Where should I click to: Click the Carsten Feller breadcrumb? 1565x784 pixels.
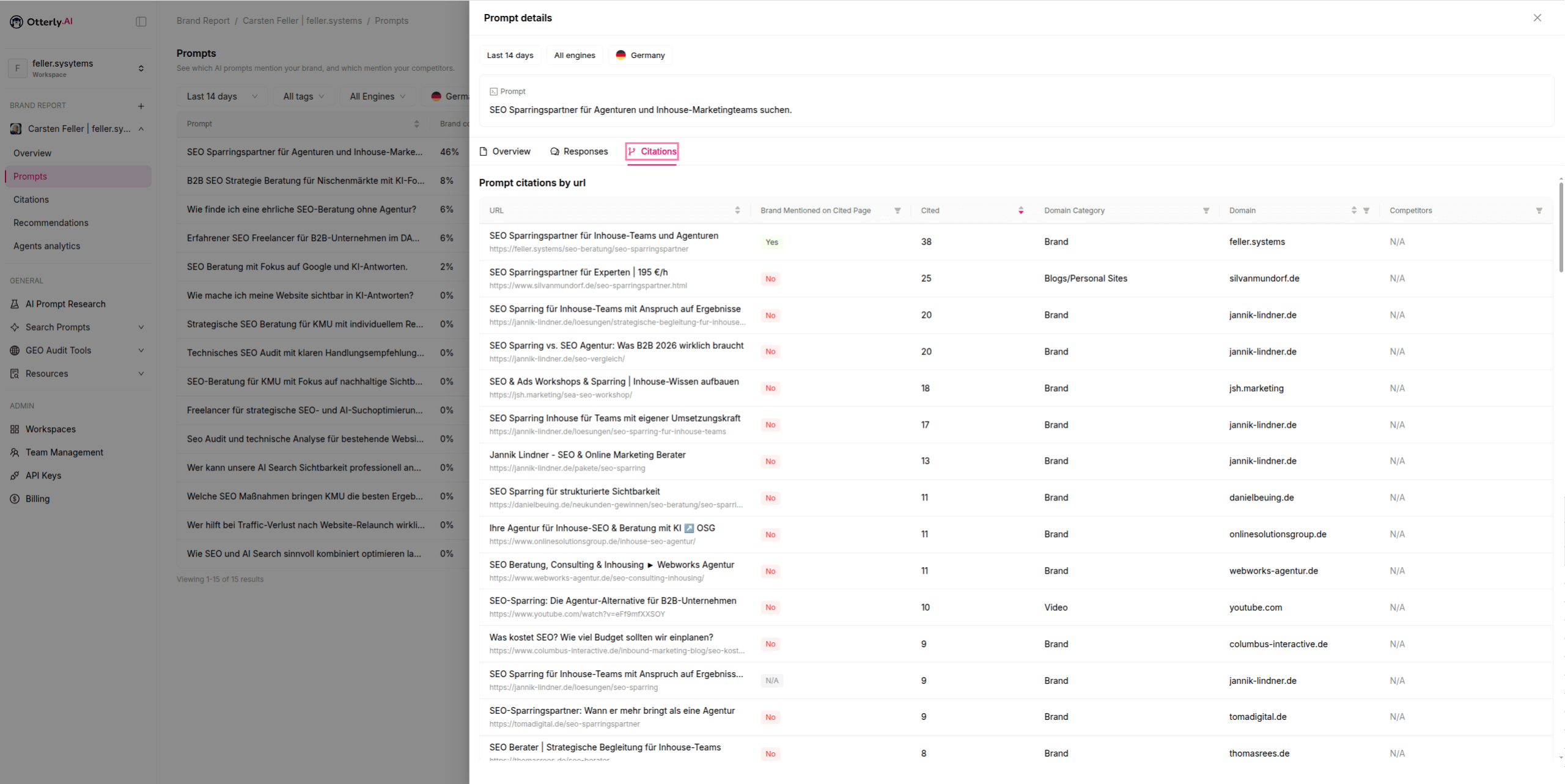click(x=302, y=21)
